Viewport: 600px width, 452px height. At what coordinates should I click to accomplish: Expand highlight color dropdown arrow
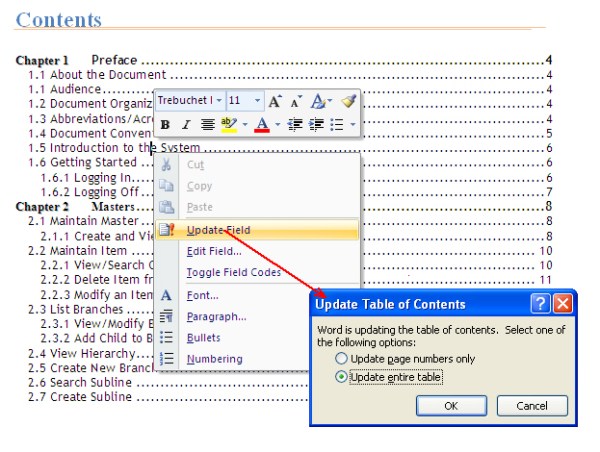tap(245, 124)
